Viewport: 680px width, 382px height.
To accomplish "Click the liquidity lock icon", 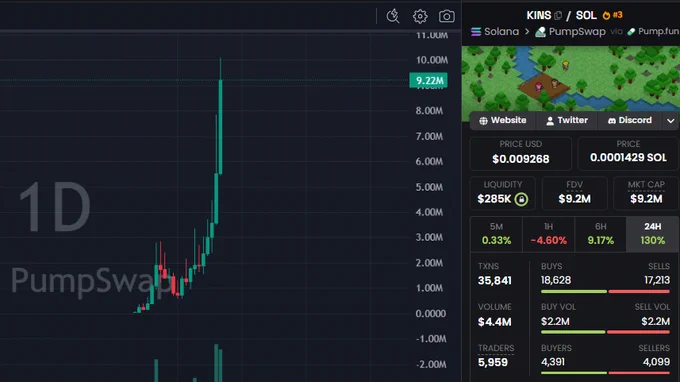I will click(521, 199).
